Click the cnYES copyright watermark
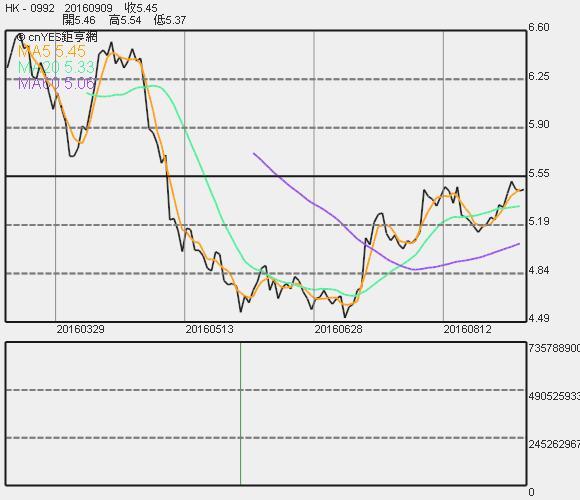580x500 pixels. click(57, 37)
